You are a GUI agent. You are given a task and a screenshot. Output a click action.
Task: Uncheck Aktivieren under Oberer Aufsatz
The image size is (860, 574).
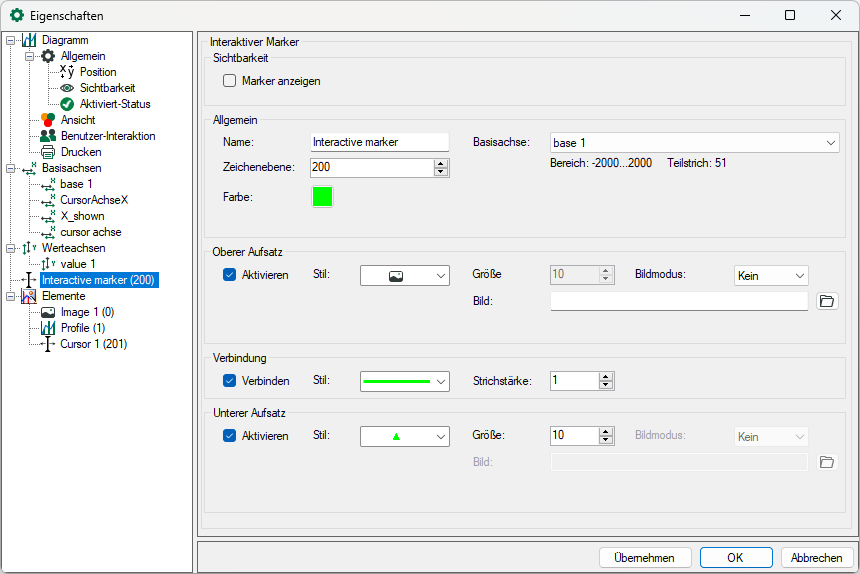(x=230, y=275)
